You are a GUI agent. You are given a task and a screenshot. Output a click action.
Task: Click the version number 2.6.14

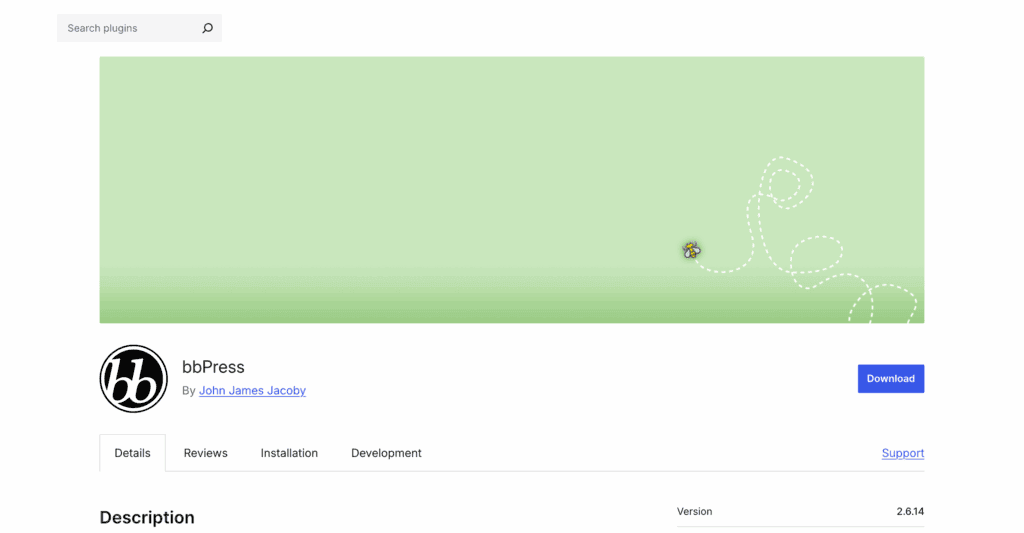(x=910, y=511)
